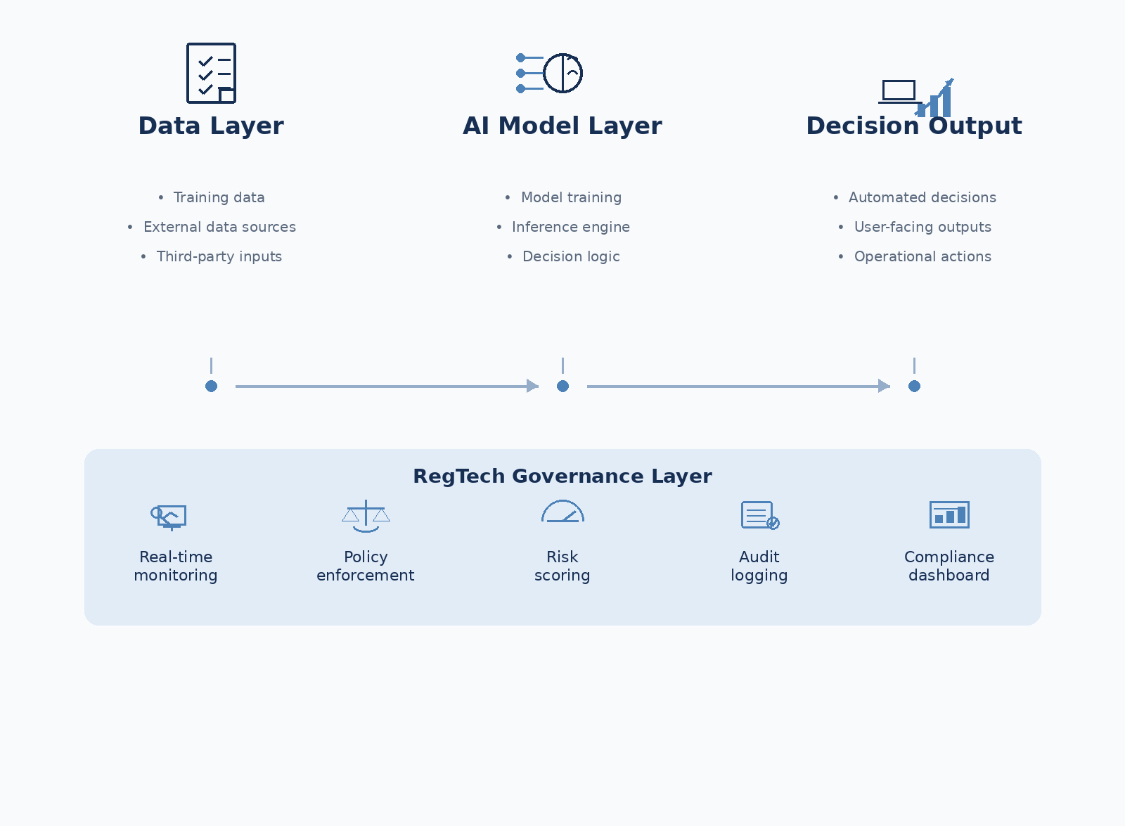1125x826 pixels.
Task: Select the Real-time monitoring icon
Action: (x=170, y=516)
